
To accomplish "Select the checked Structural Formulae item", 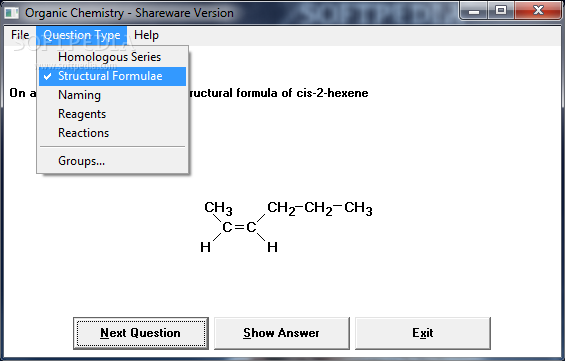I will point(112,76).
